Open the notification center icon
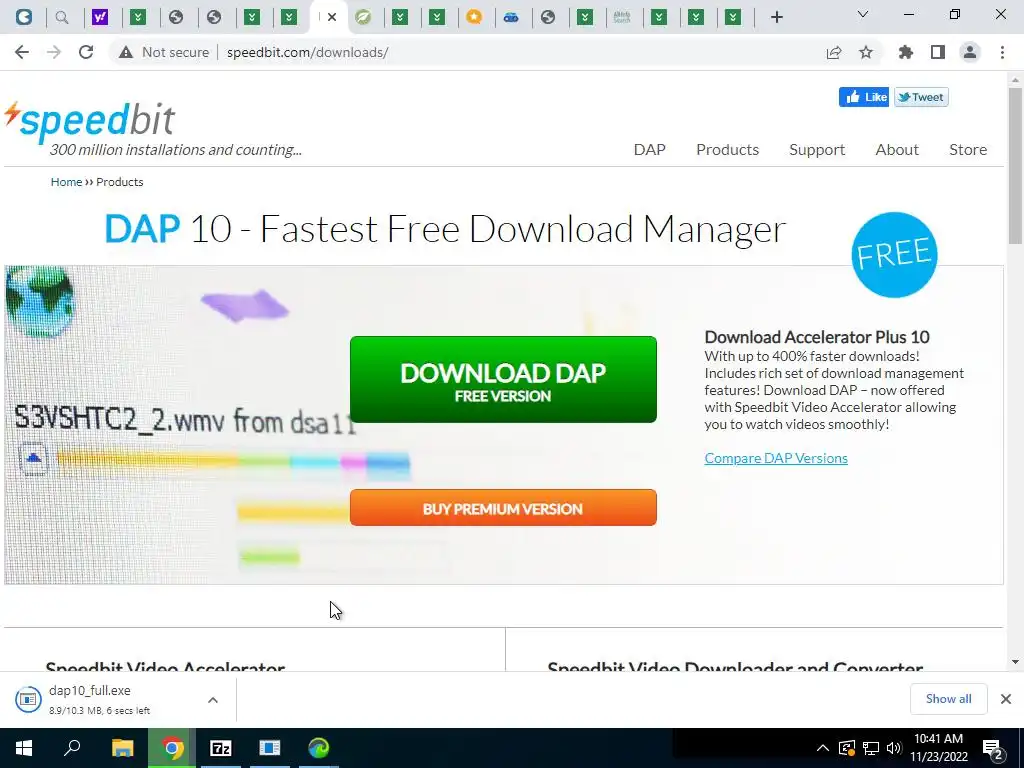Viewport: 1024px width, 768px height. [x=993, y=748]
